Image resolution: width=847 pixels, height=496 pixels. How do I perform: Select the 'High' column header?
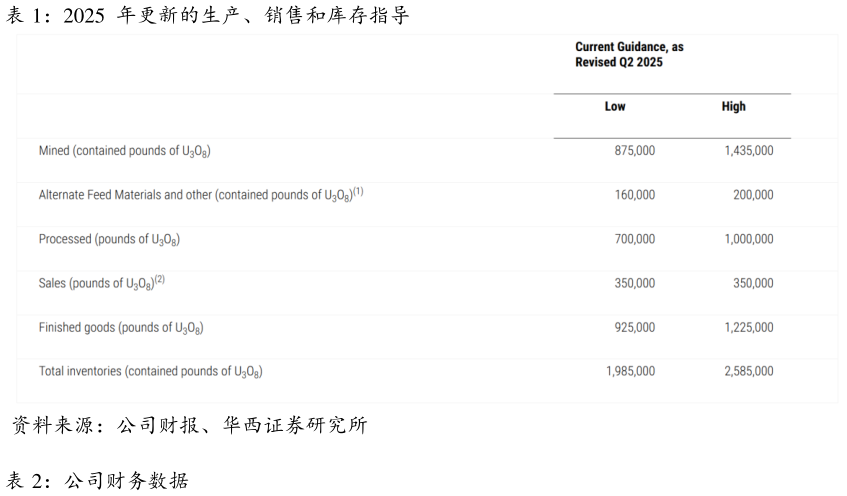[x=733, y=107]
